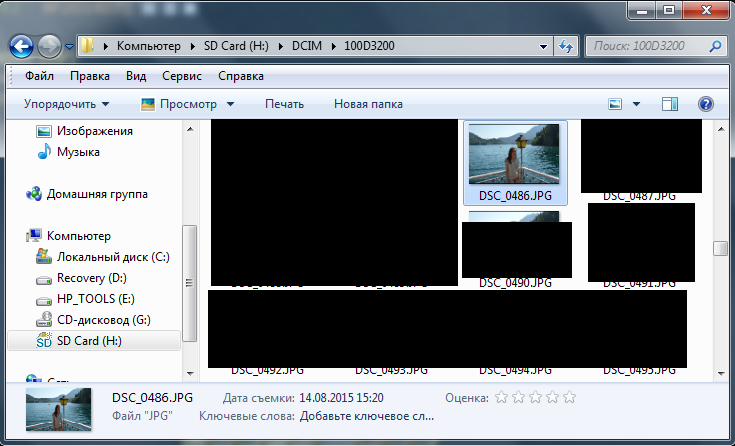Open the view options dropdown arrow
This screenshot has width=735, height=446.
pos(636,104)
